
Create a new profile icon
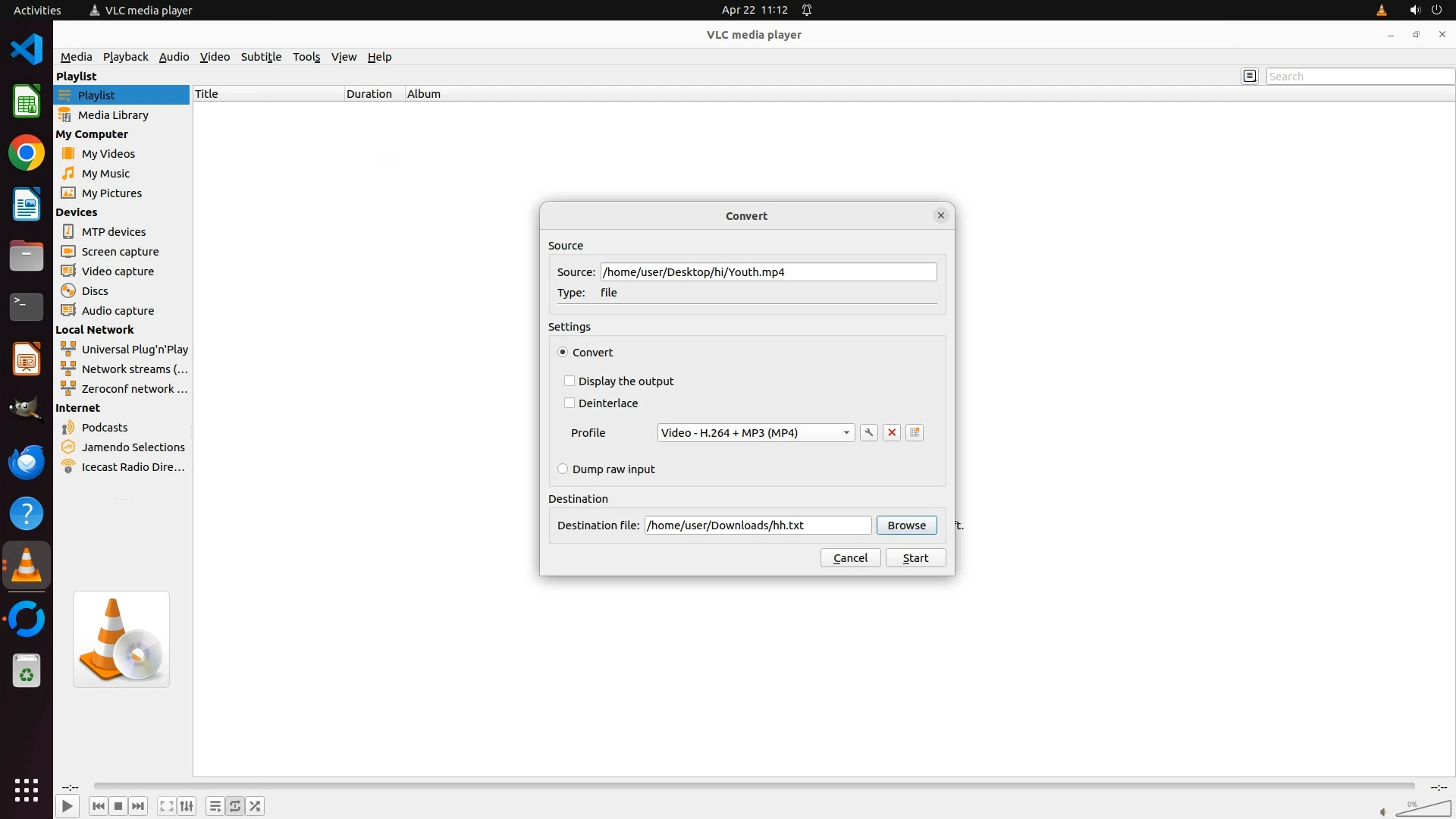pyautogui.click(x=915, y=432)
